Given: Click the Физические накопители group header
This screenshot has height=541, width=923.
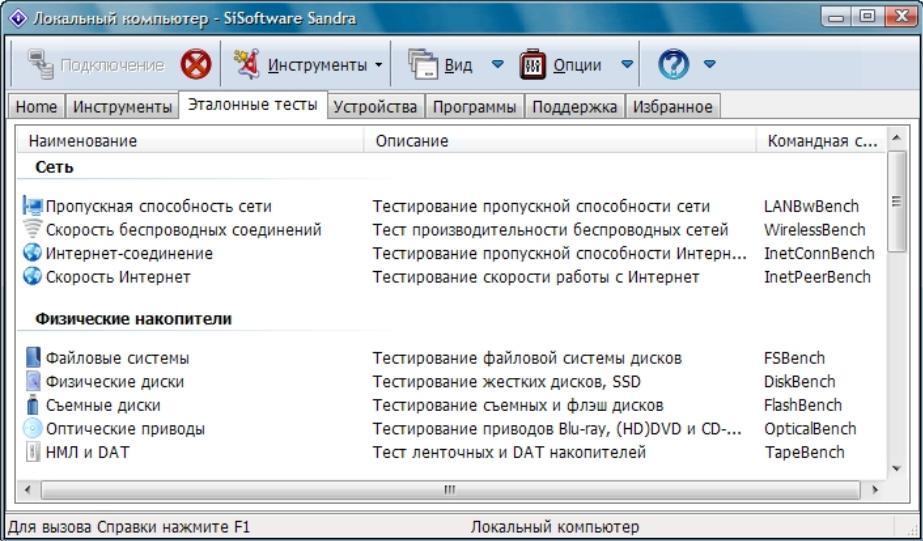Looking at the screenshot, I should coord(134,319).
